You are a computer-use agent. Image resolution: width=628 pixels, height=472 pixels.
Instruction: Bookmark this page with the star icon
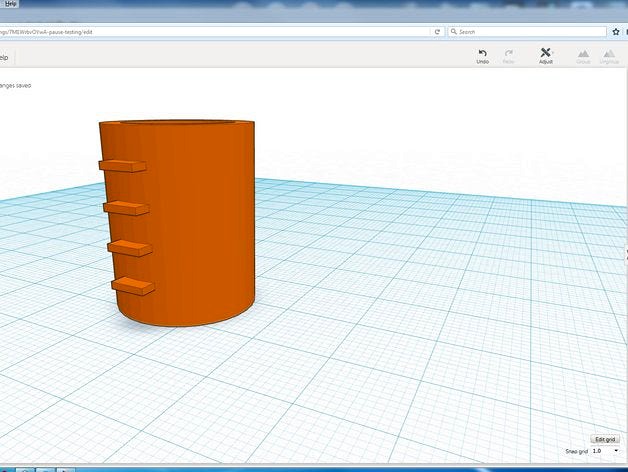[x=616, y=32]
